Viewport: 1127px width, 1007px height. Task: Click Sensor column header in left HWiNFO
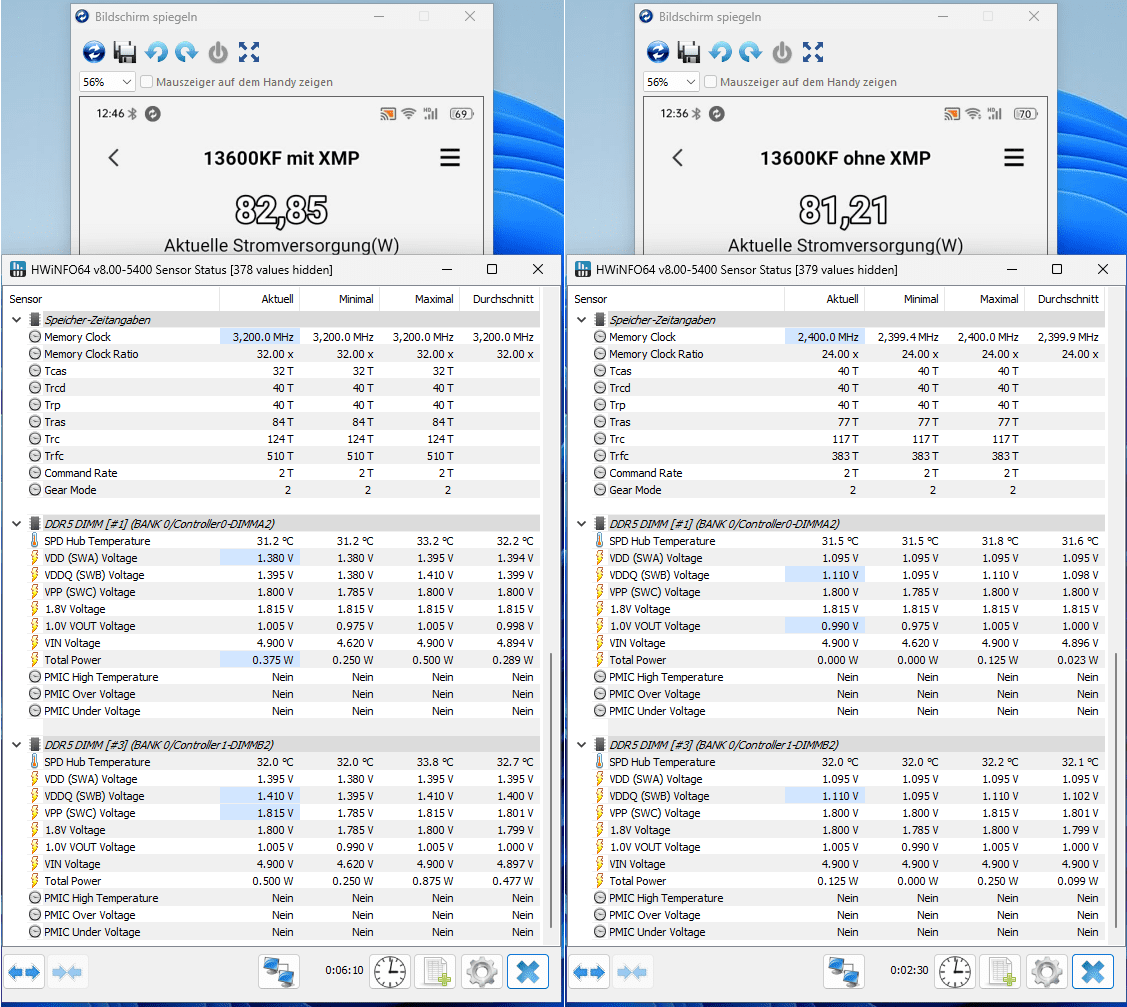point(111,299)
